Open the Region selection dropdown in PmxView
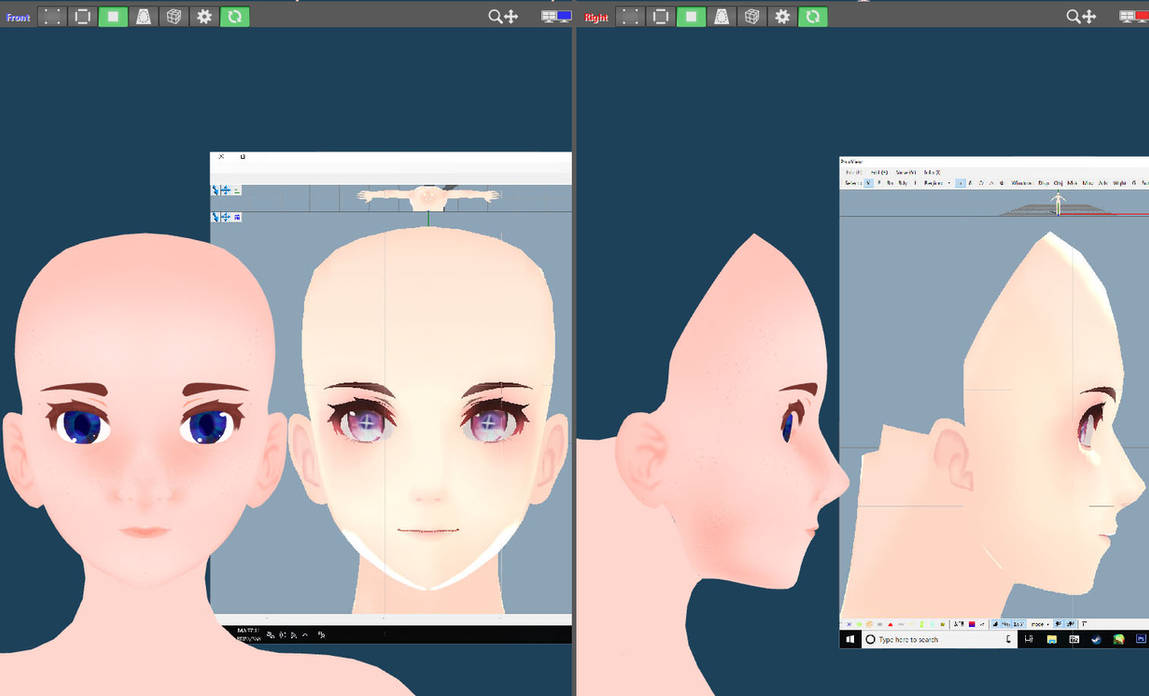The image size is (1149, 696). [937, 183]
